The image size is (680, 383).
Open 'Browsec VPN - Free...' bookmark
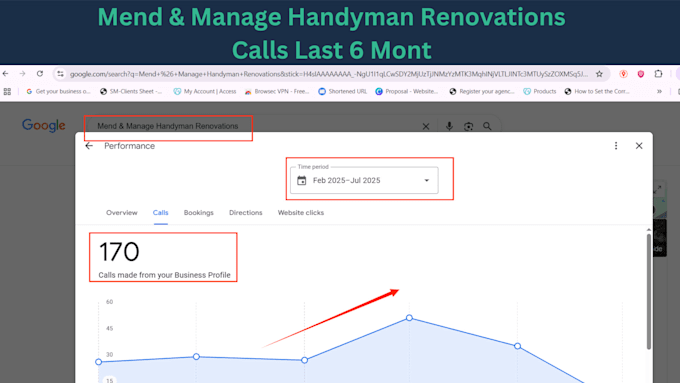277,92
